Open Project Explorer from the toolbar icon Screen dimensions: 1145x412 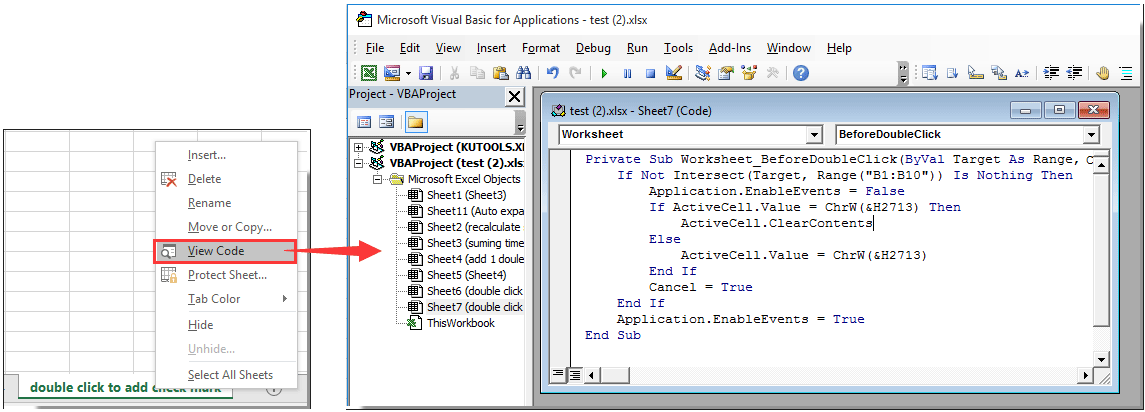coord(703,73)
